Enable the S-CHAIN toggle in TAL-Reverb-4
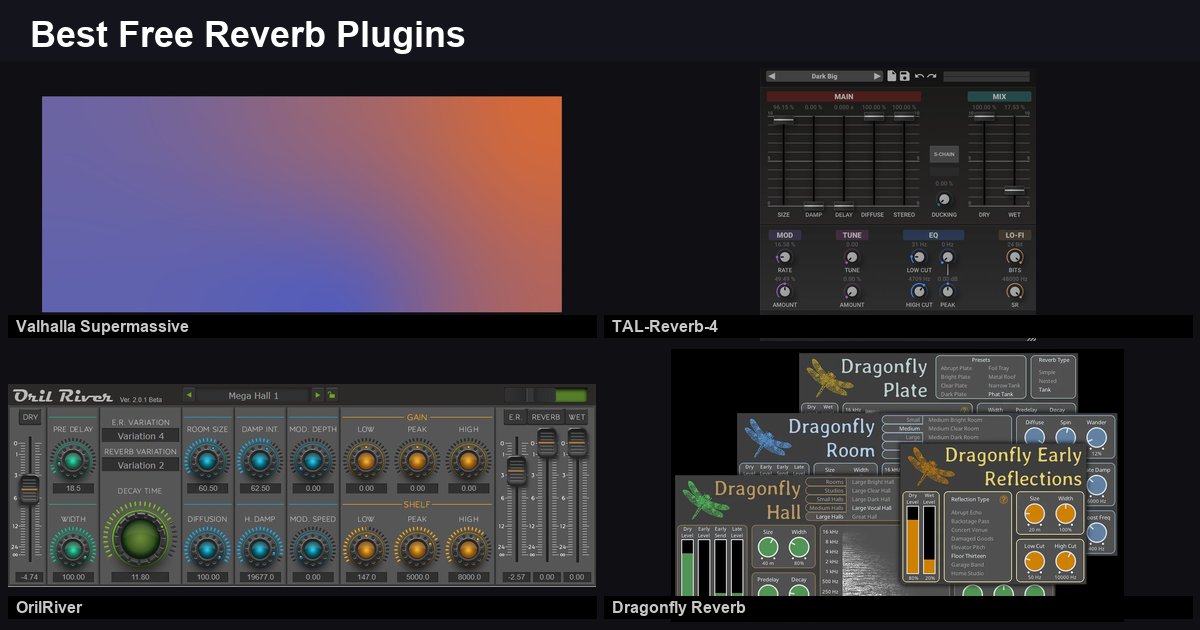Screen dimensions: 1200x630 pos(944,153)
